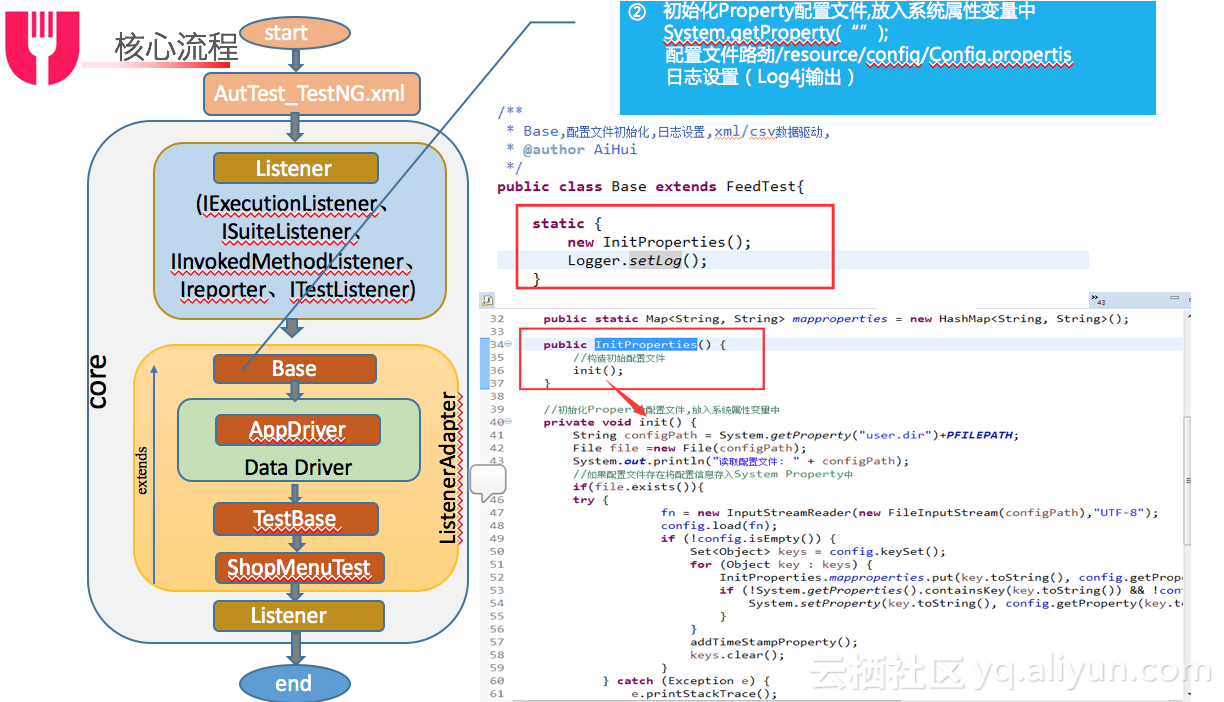Click IExecutionListener in the listener list

pyautogui.click(x=289, y=204)
